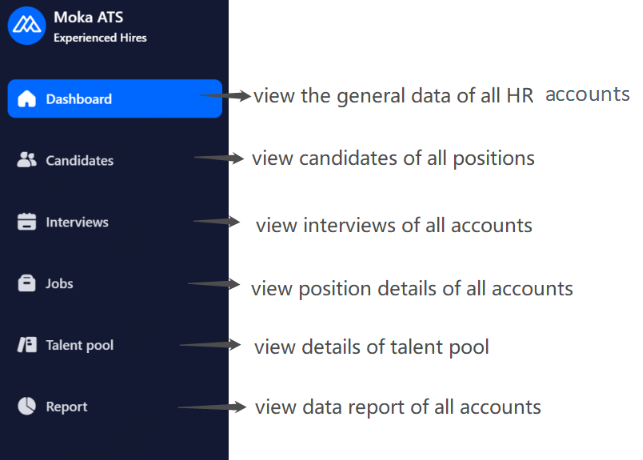
Task: Click the Interviews calendar icon
Action: tap(27, 222)
